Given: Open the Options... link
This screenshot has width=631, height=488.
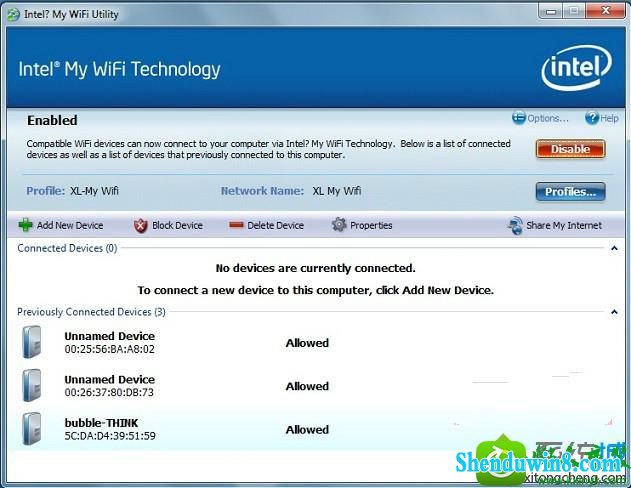Looking at the screenshot, I should tap(548, 118).
